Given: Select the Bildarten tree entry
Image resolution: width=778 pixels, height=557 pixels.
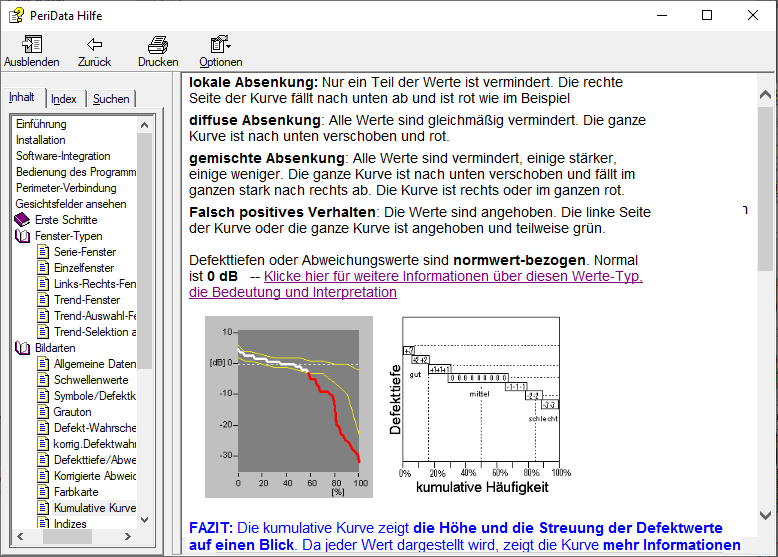Looking at the screenshot, I should (x=55, y=348).
